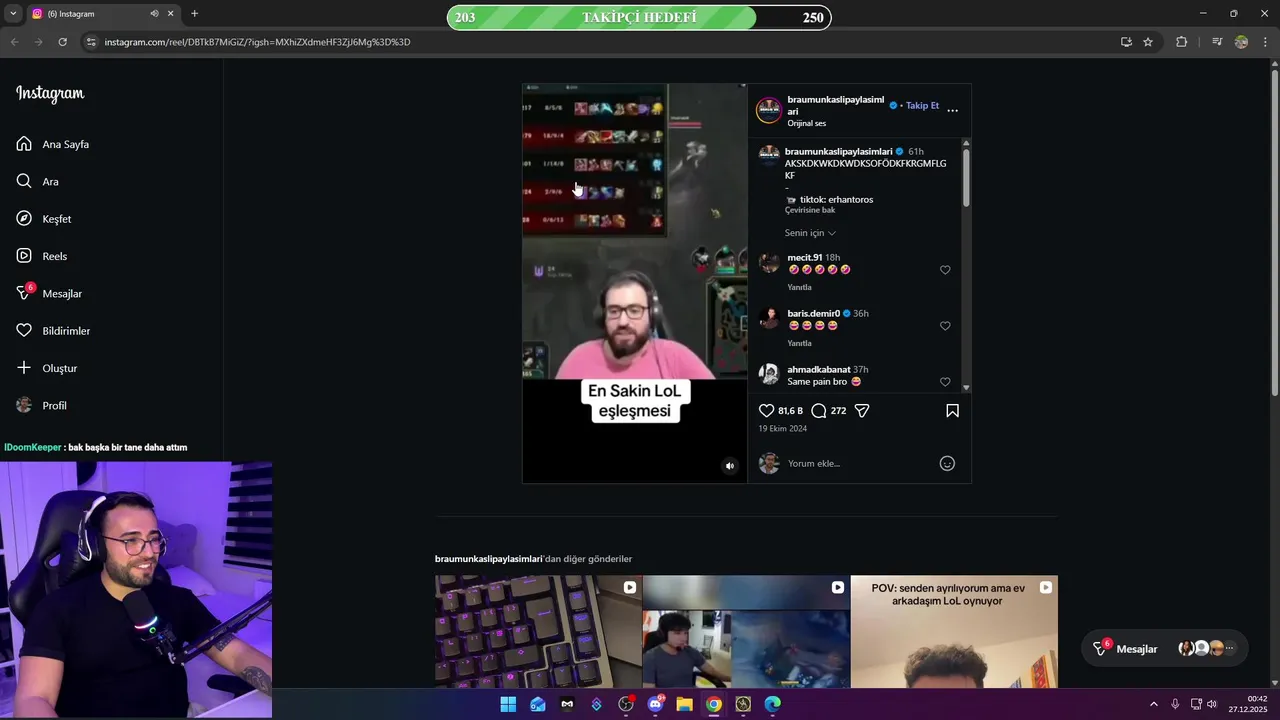Go back in browser
The height and width of the screenshot is (720, 1280).
pos(14,42)
